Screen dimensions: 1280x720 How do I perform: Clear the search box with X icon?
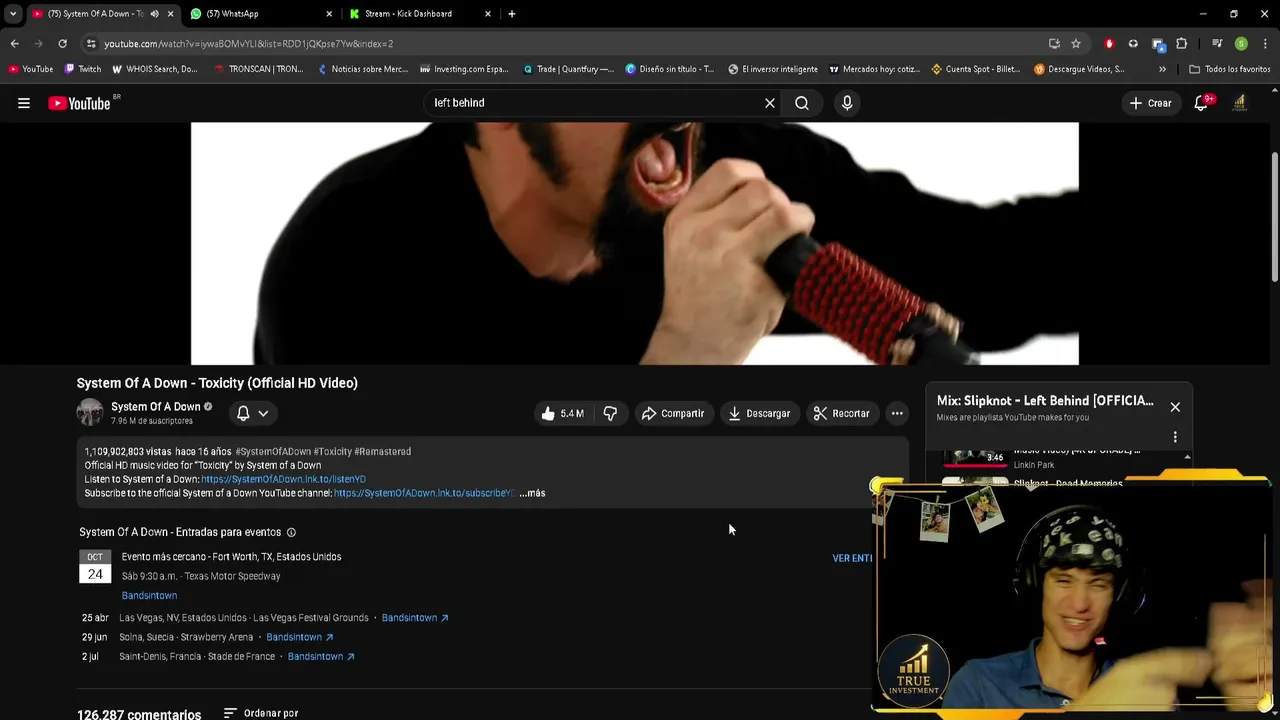click(770, 103)
